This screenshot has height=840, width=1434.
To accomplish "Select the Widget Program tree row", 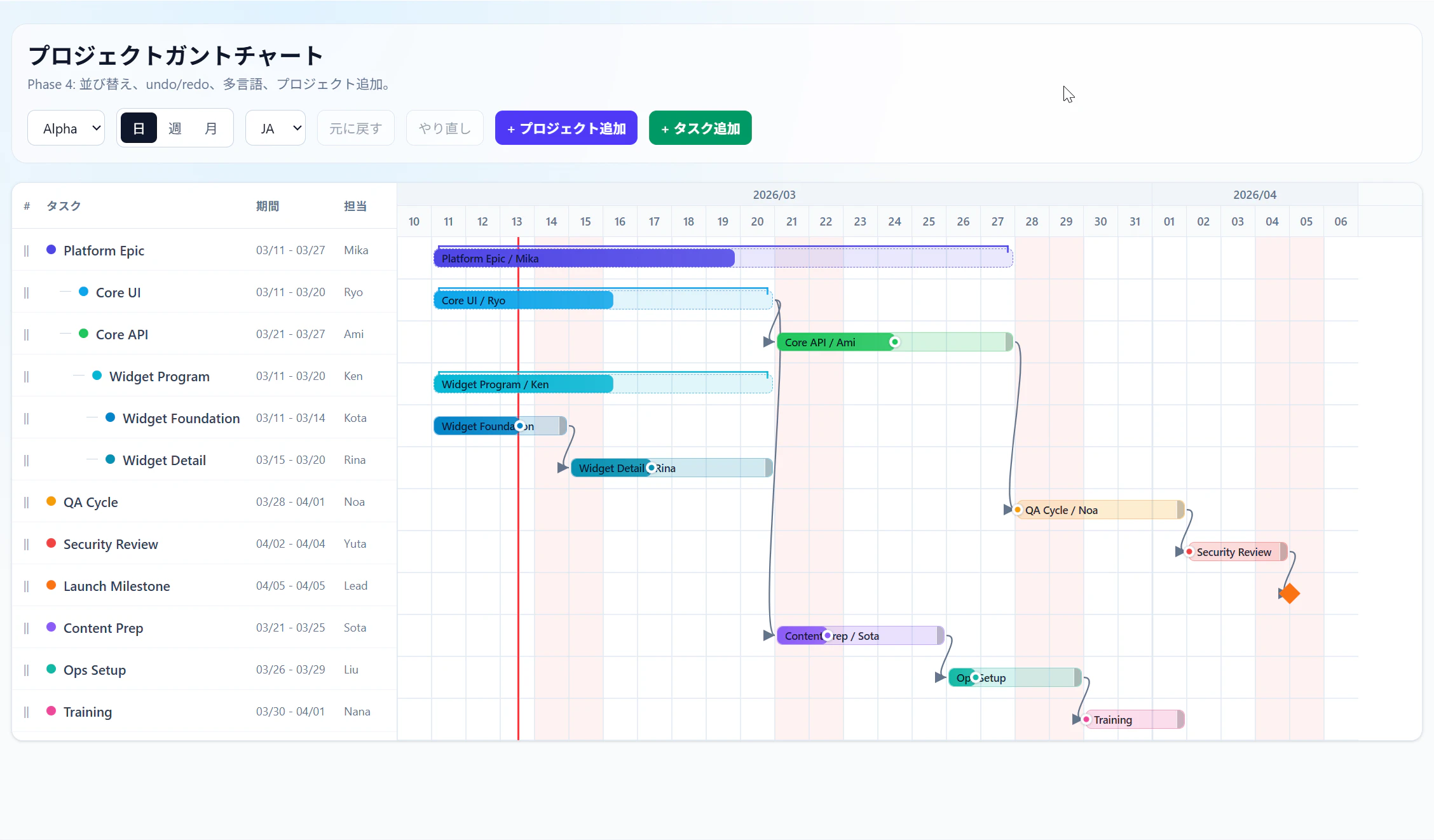I will 159,376.
